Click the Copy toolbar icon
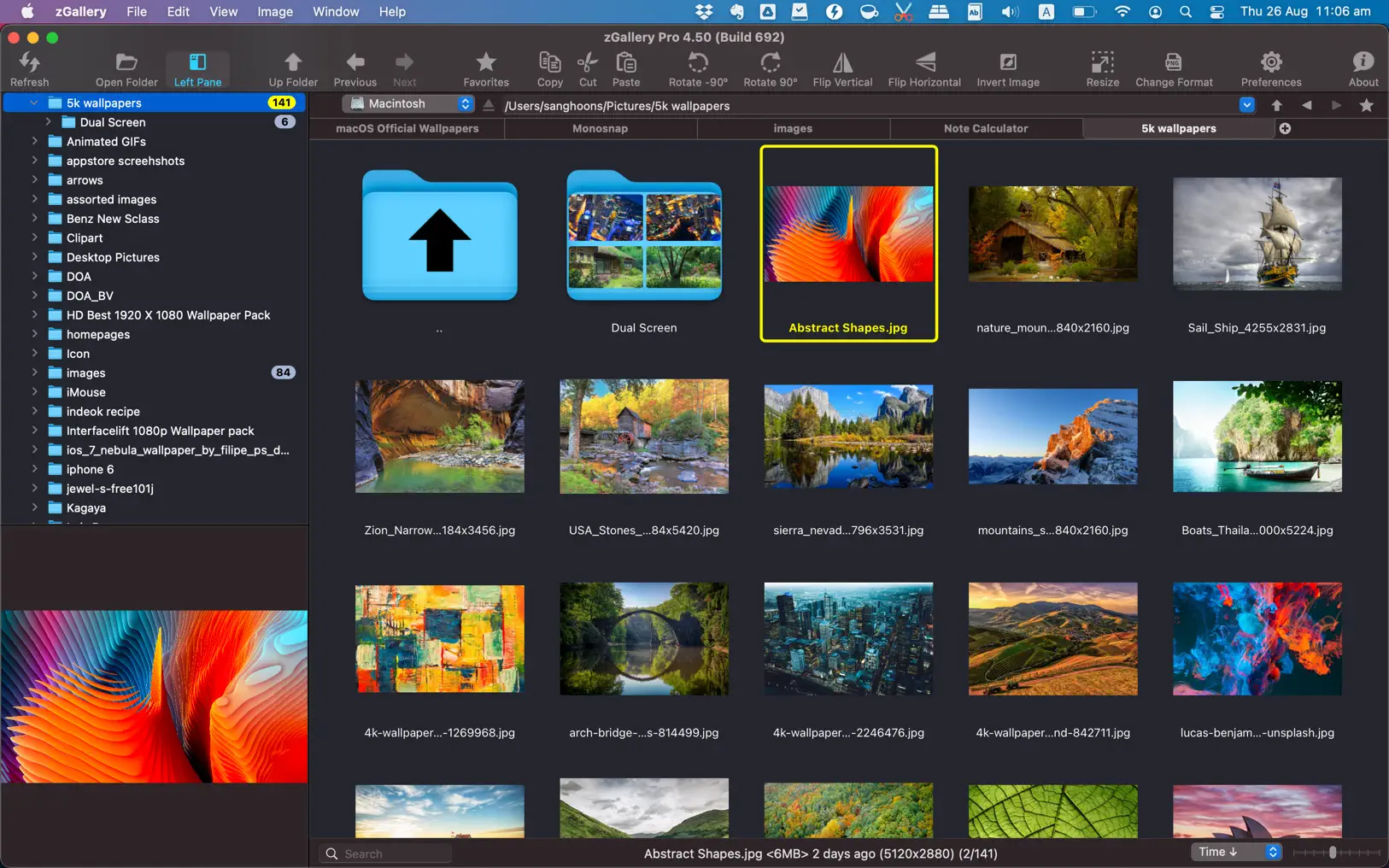 [550, 68]
